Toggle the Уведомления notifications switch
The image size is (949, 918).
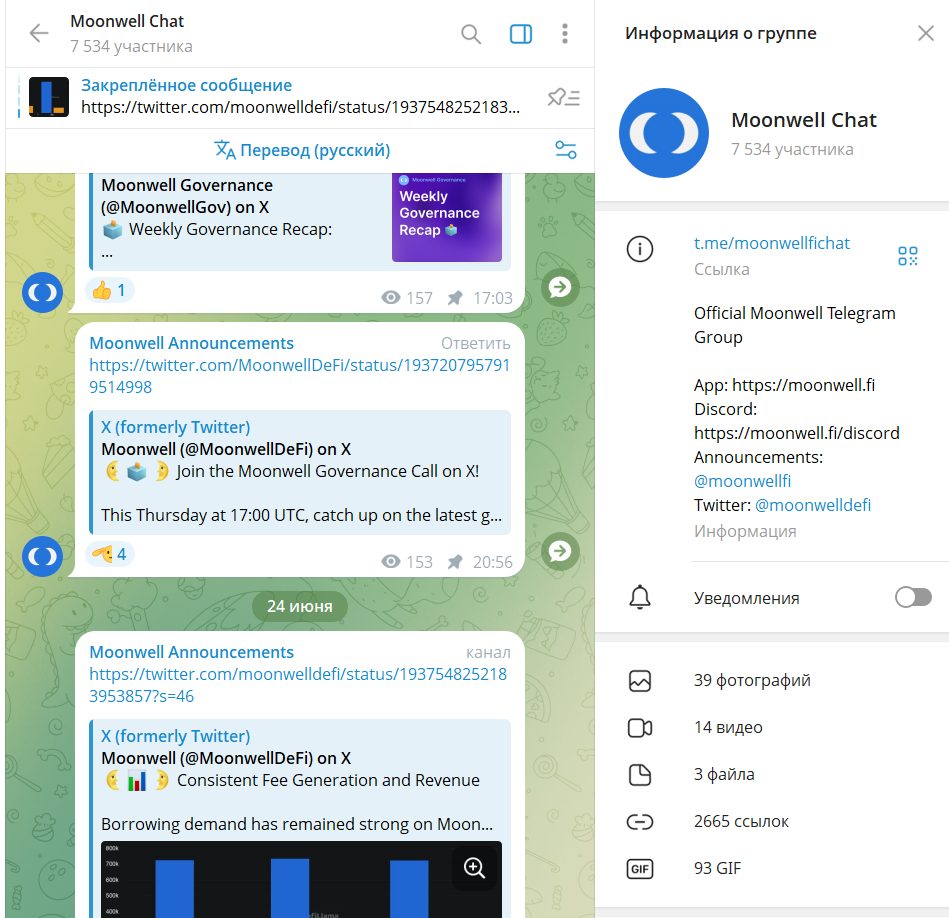click(913, 598)
